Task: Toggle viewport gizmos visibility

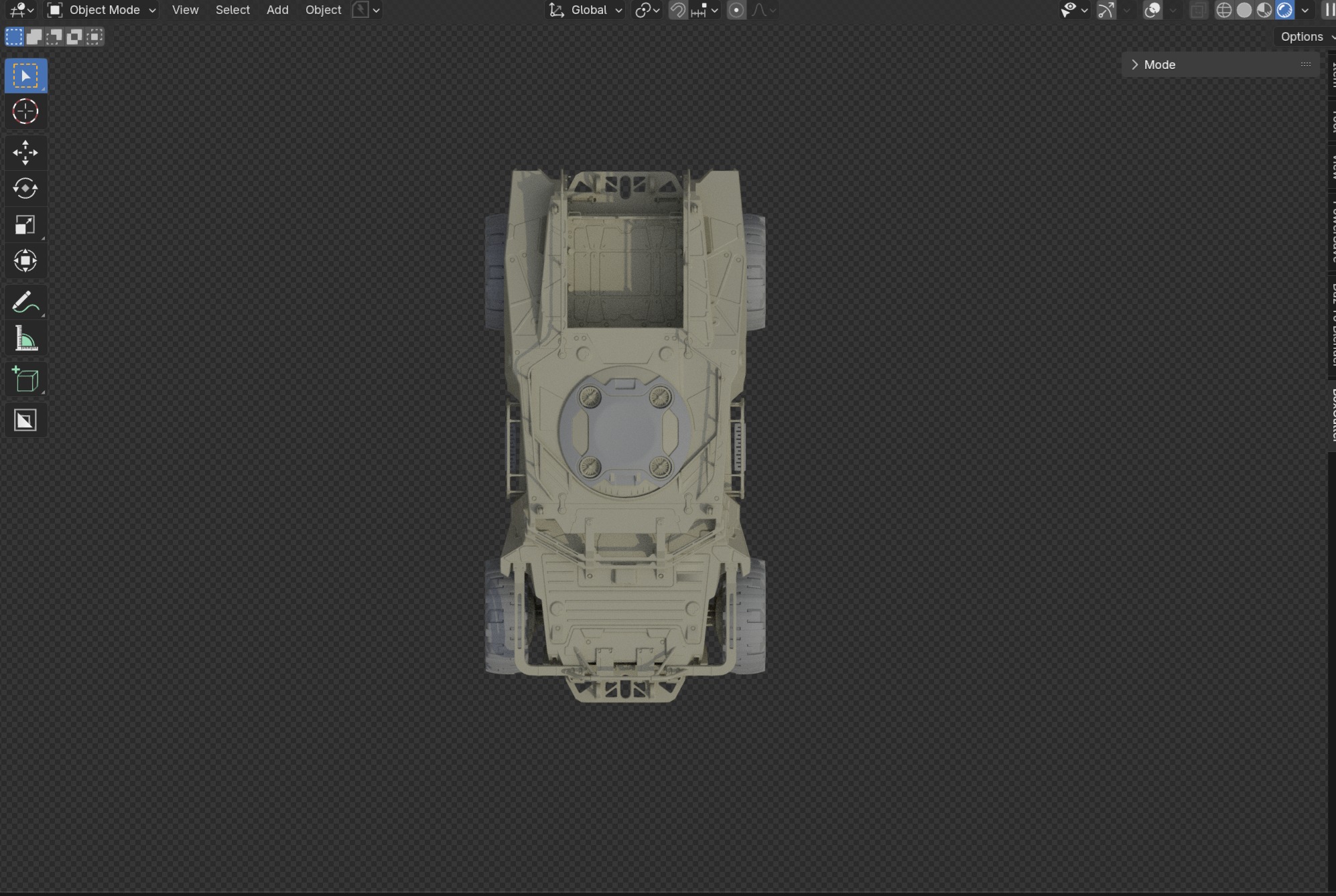Action: [x=1106, y=10]
